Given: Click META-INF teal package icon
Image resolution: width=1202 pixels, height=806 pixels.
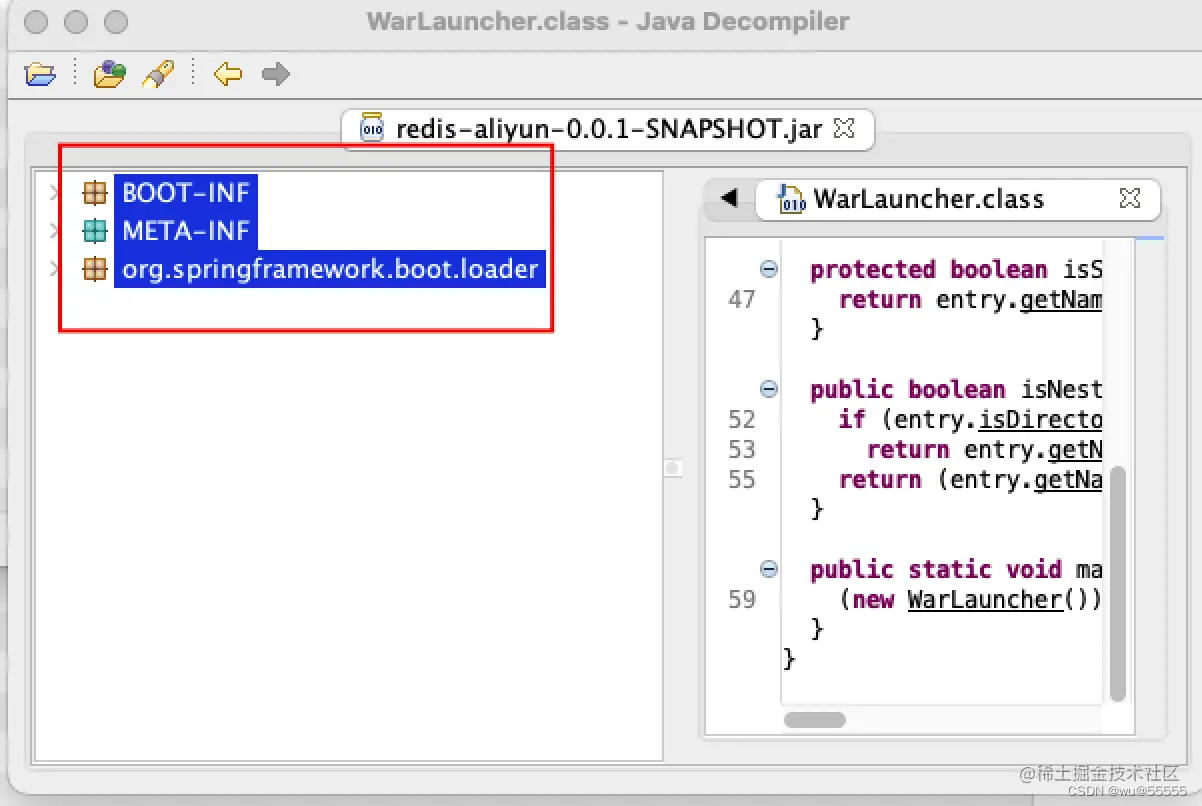Looking at the screenshot, I should tap(95, 231).
